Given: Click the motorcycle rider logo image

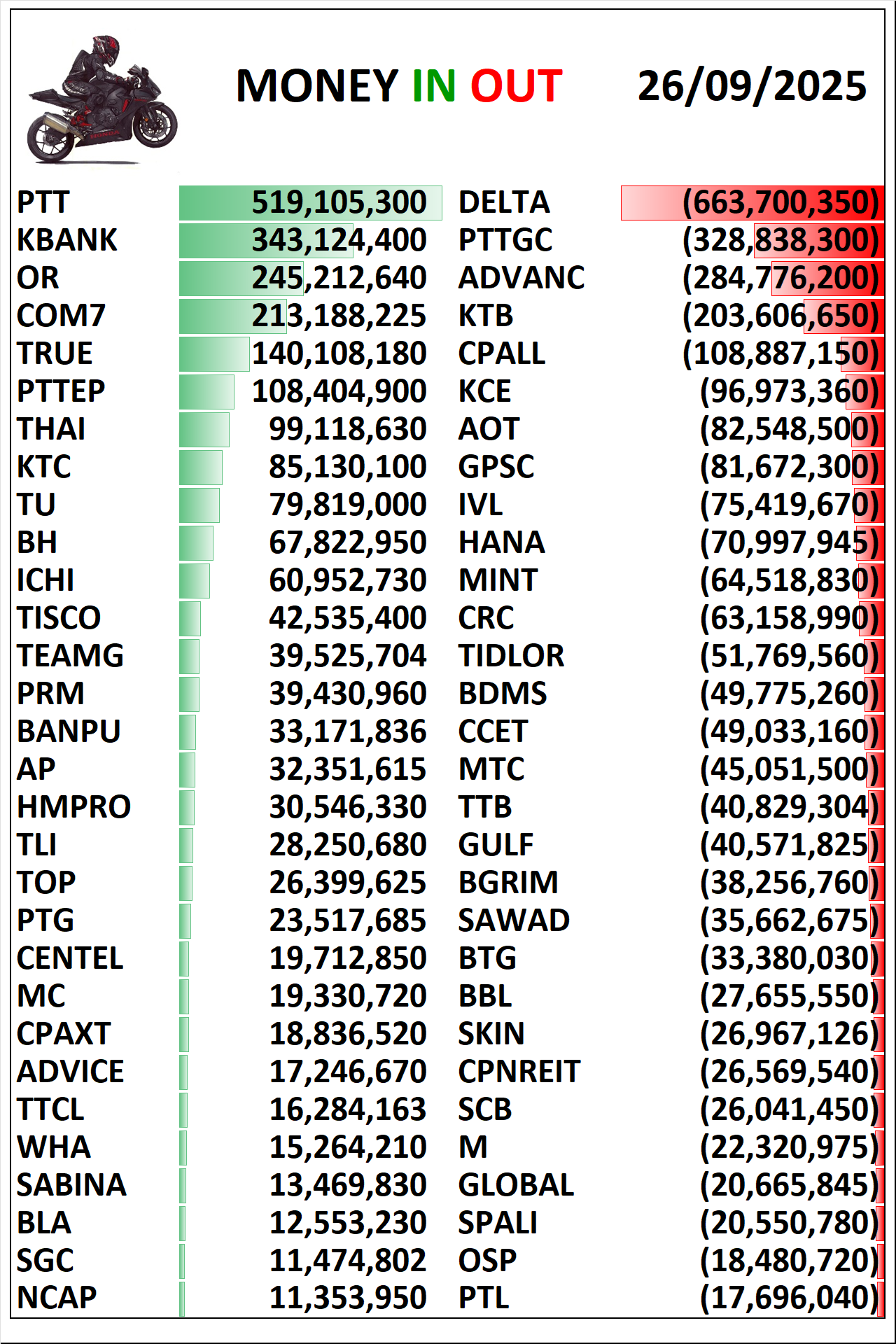Looking at the screenshot, I should tap(102, 100).
